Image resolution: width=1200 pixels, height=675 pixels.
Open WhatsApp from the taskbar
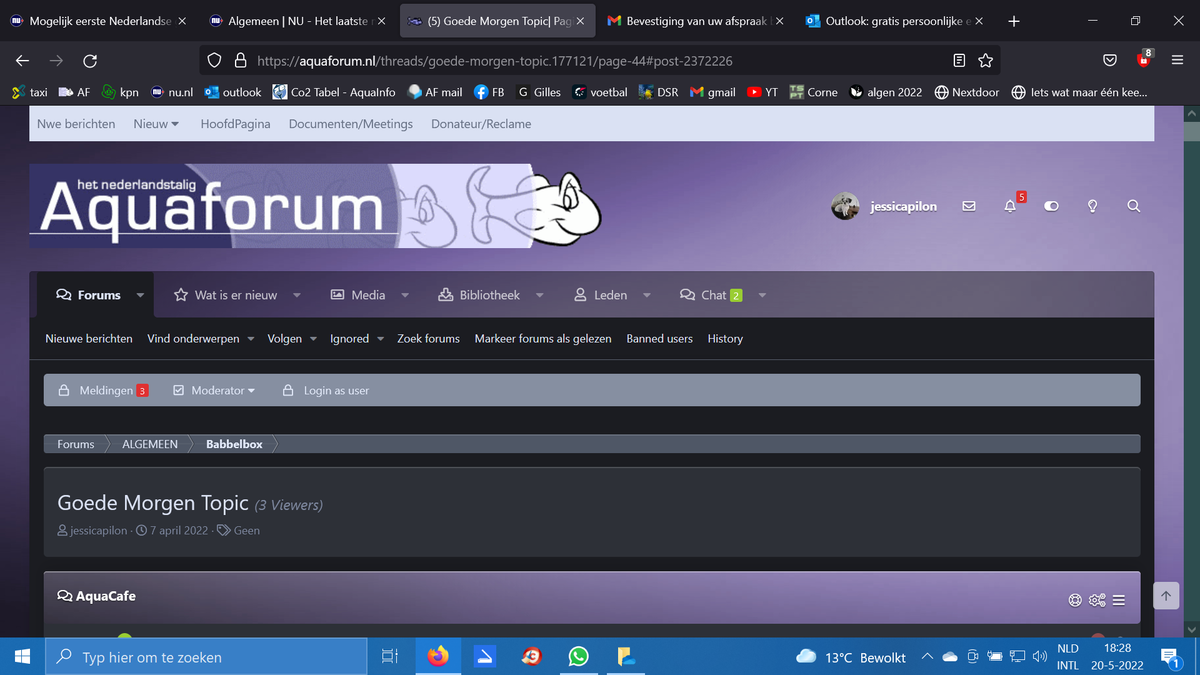(578, 657)
